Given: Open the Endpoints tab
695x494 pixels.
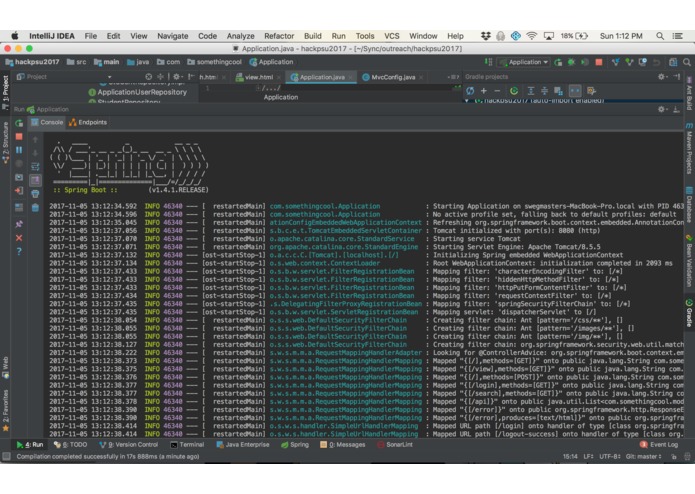Looking at the screenshot, I should click(88, 122).
